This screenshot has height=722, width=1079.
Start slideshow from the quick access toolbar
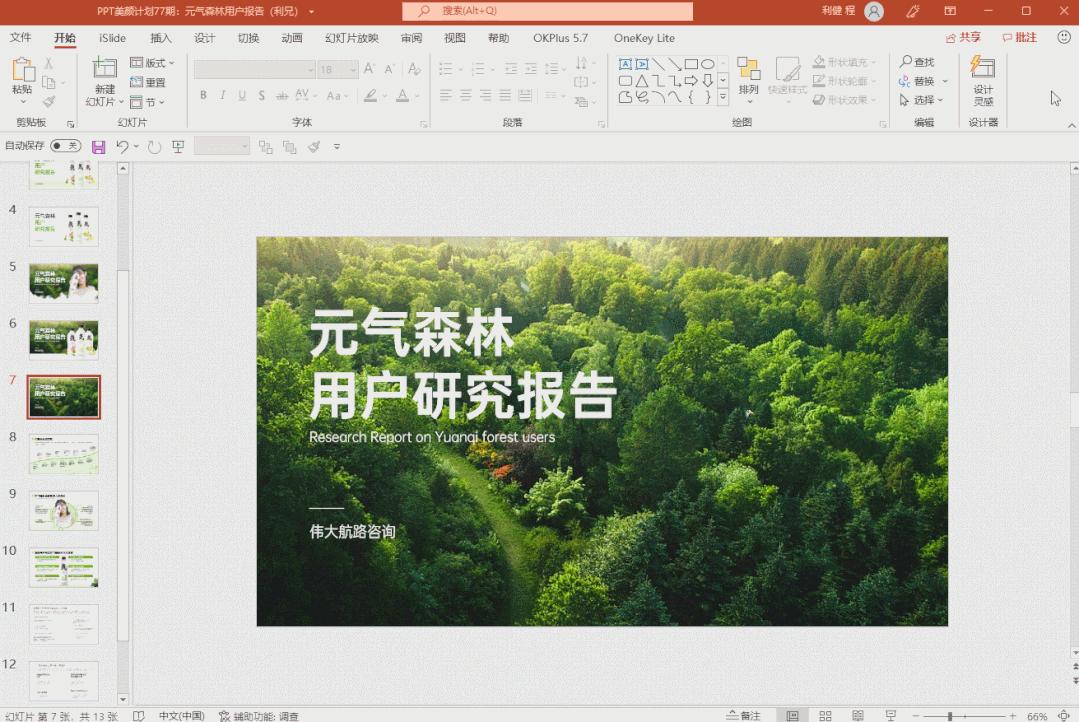point(176,146)
